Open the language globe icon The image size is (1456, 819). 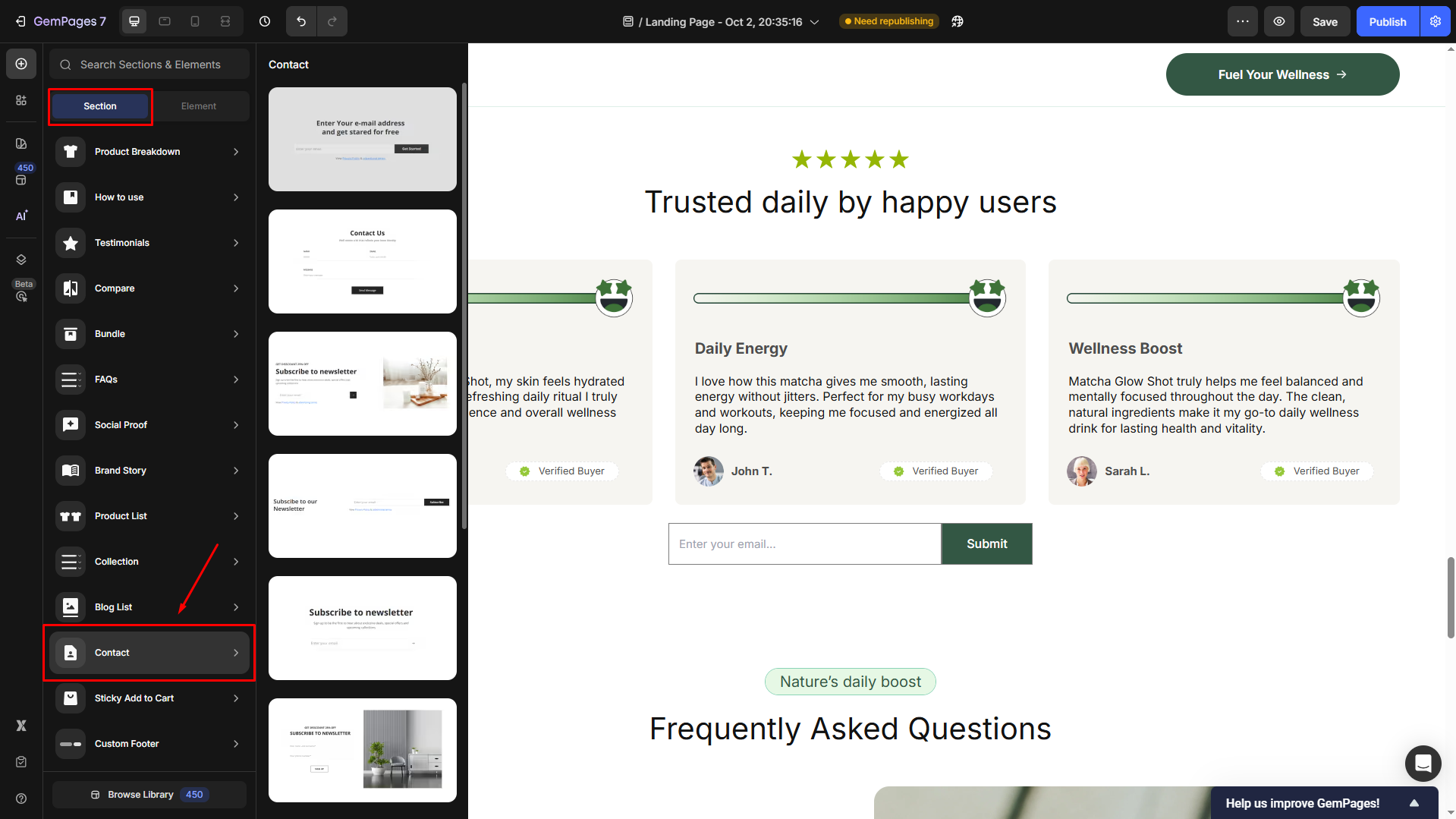(958, 21)
